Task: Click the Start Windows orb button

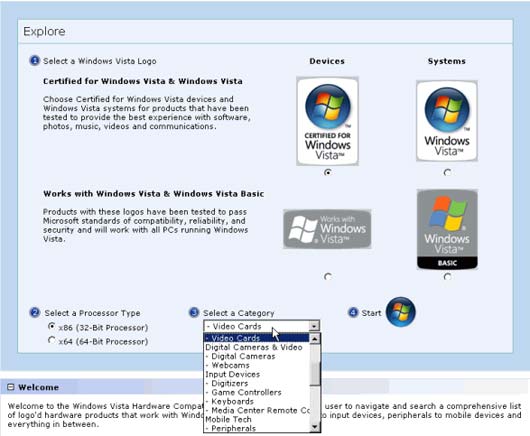Action: click(401, 312)
